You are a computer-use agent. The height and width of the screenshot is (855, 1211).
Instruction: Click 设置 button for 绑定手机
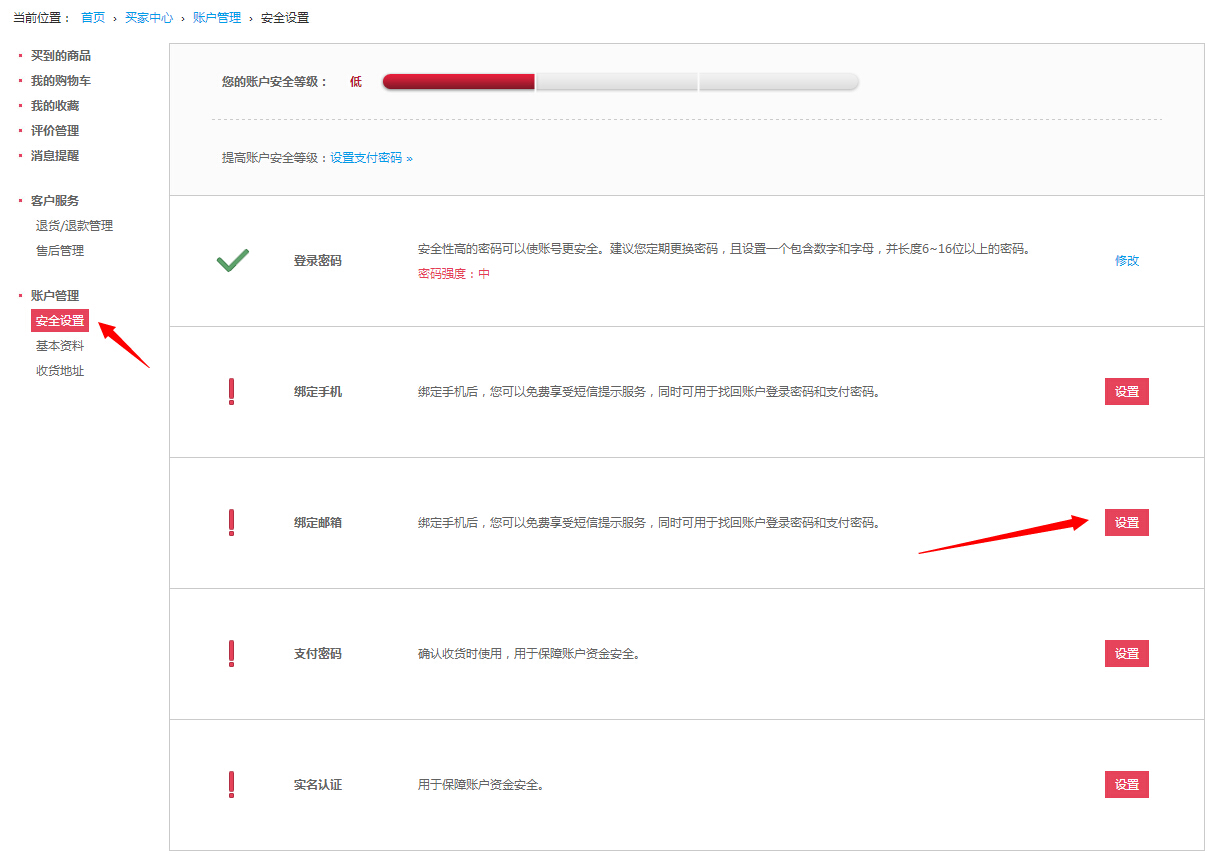click(1127, 392)
